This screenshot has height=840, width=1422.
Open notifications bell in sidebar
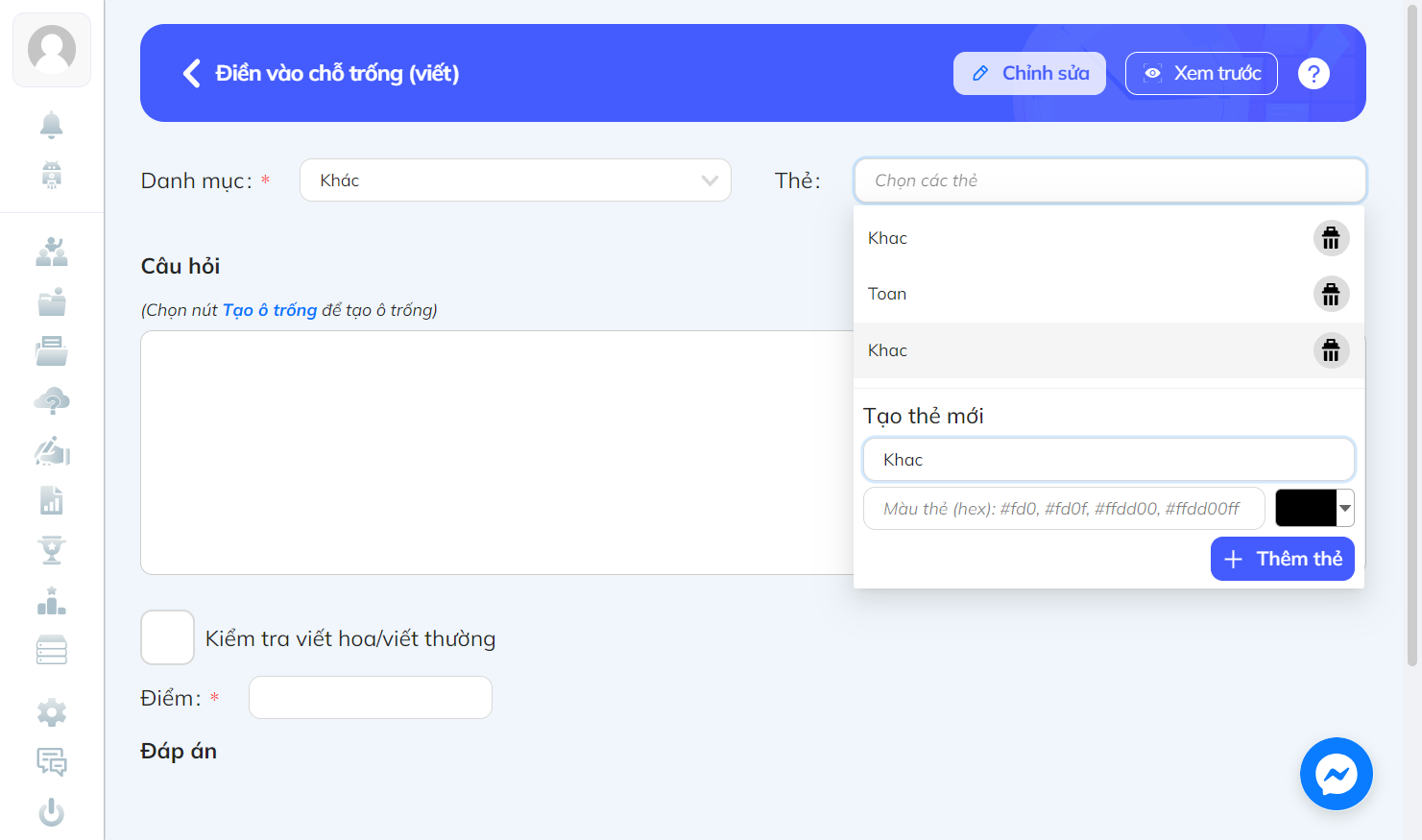tap(52, 125)
